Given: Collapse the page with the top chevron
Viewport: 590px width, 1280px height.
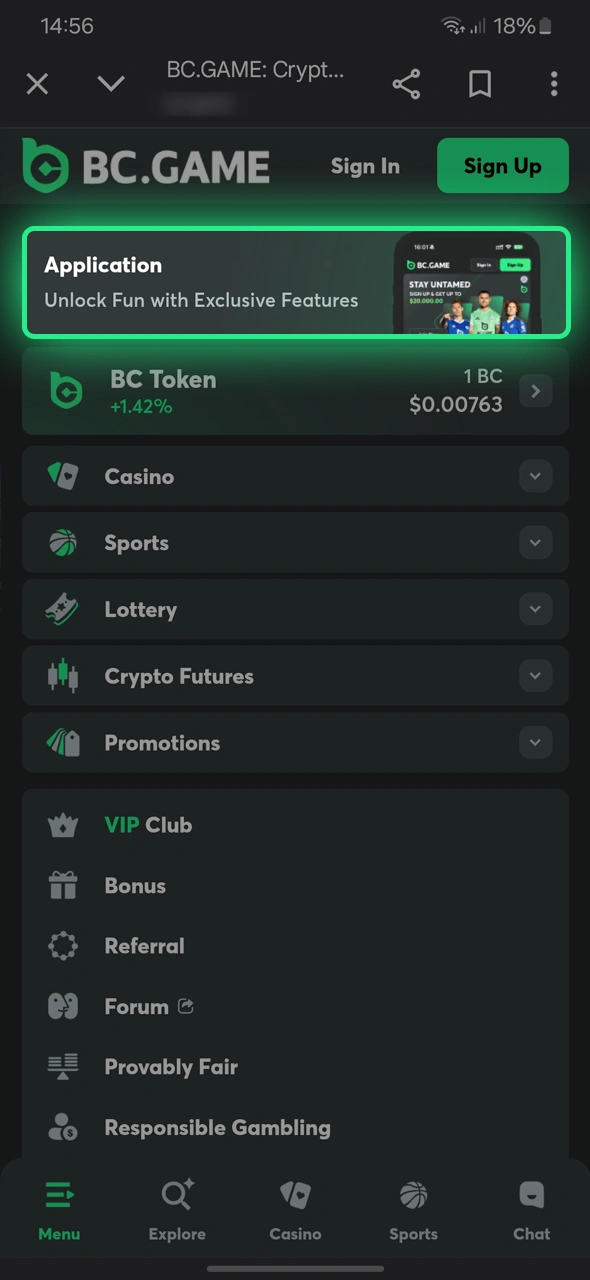Looking at the screenshot, I should point(110,84).
